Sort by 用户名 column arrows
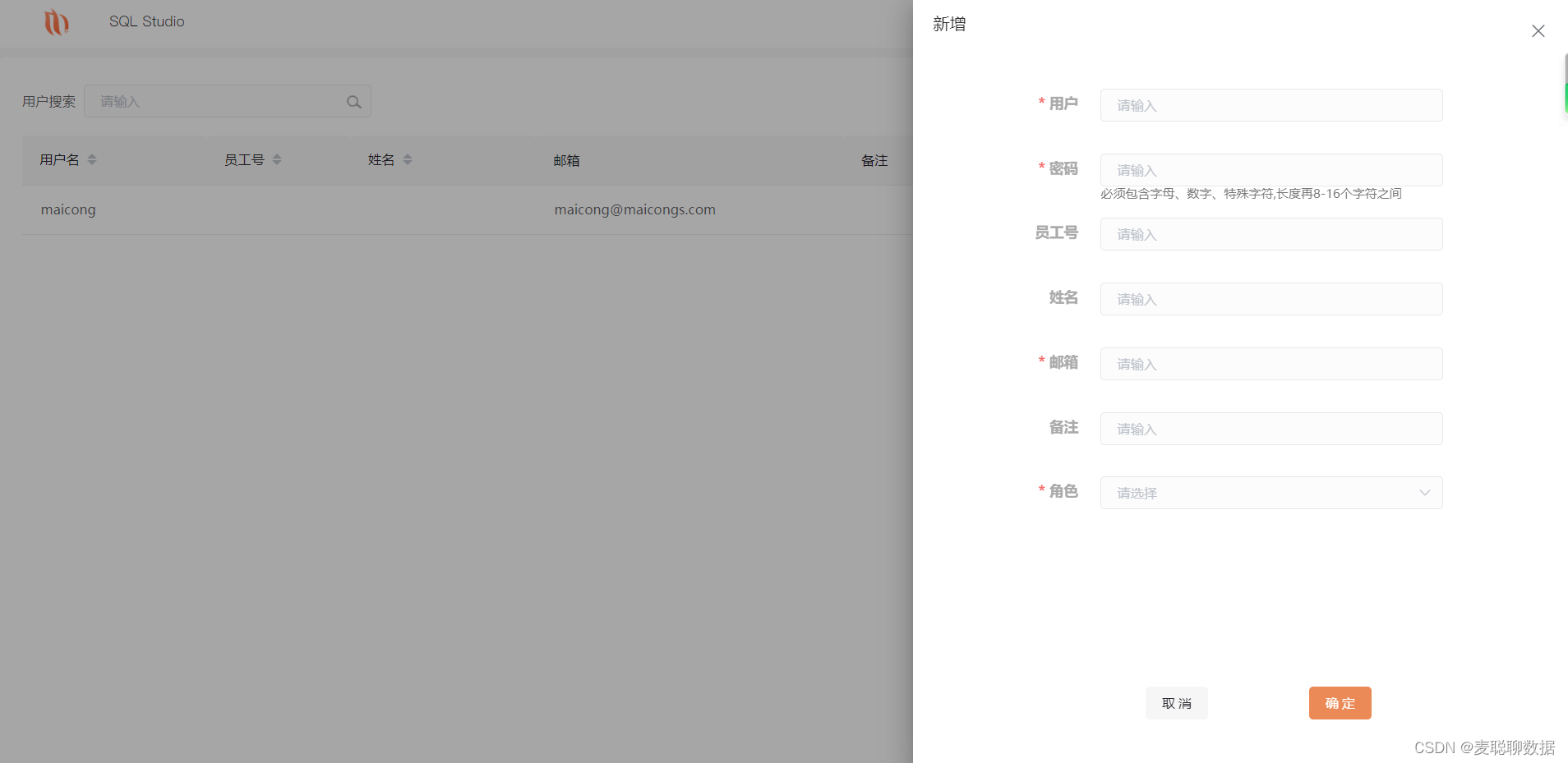Viewport: 1568px width, 763px height. [x=92, y=159]
